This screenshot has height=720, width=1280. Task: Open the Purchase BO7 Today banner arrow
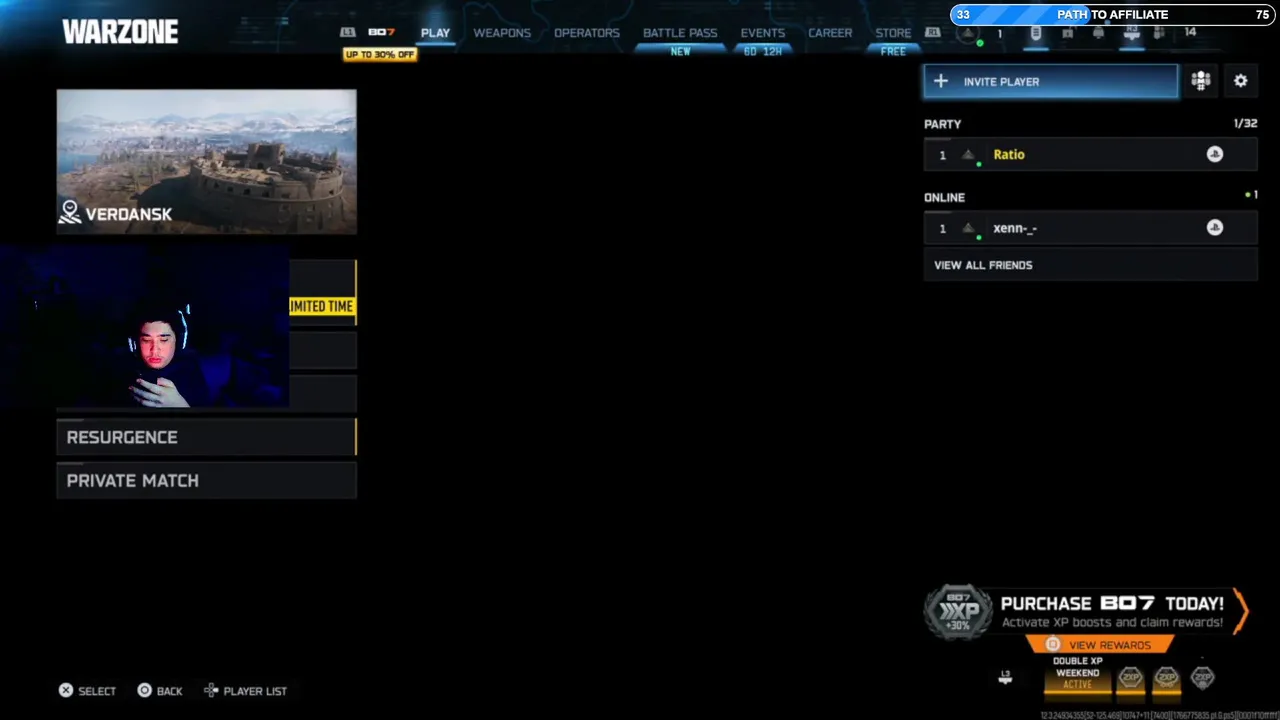(1241, 611)
